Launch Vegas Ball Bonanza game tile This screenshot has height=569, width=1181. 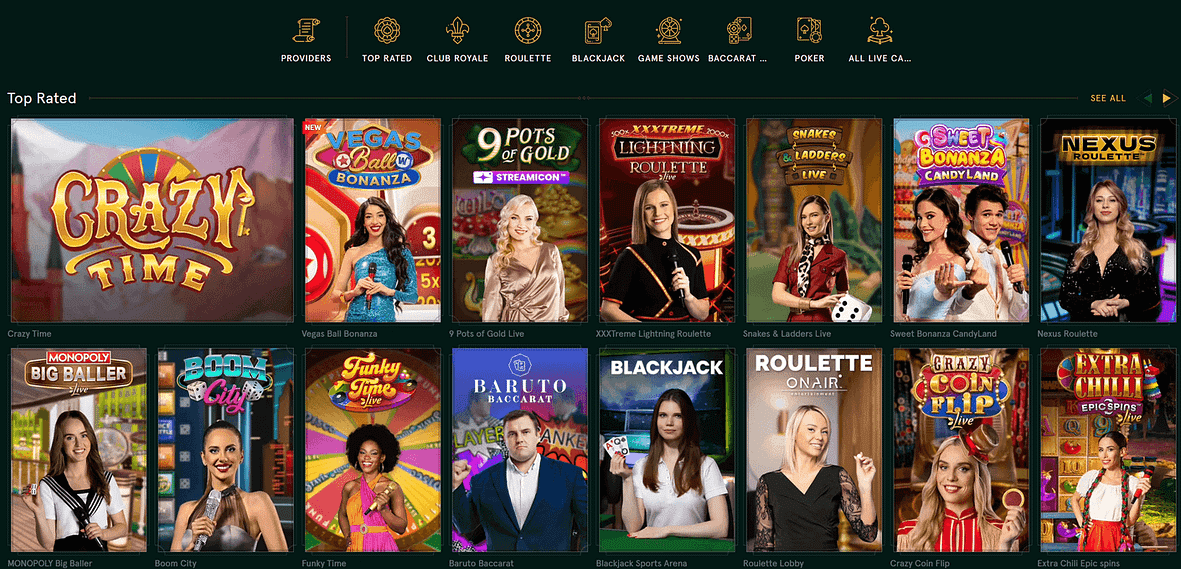(372, 220)
